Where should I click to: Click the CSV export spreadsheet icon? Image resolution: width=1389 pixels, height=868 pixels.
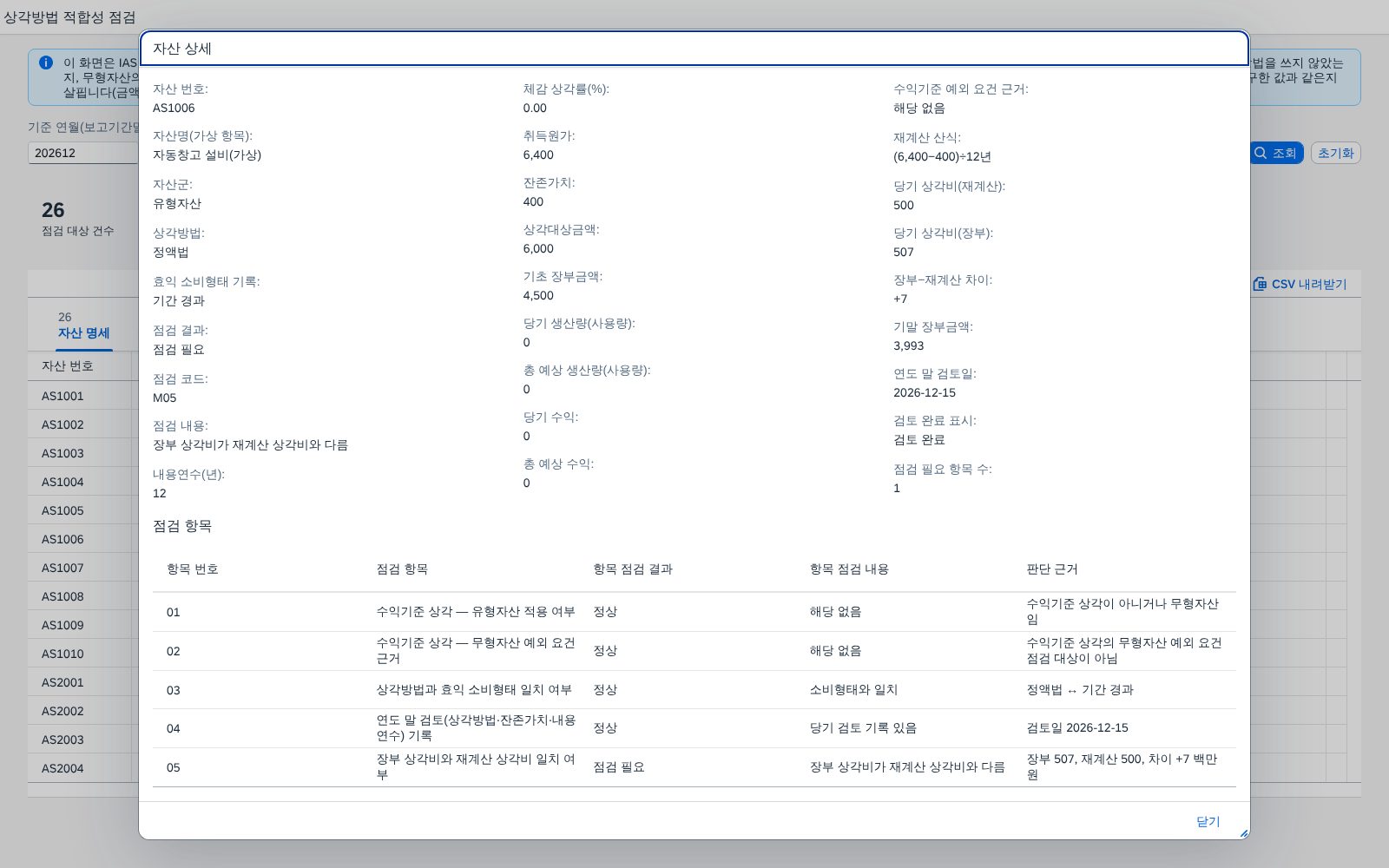tap(1260, 284)
